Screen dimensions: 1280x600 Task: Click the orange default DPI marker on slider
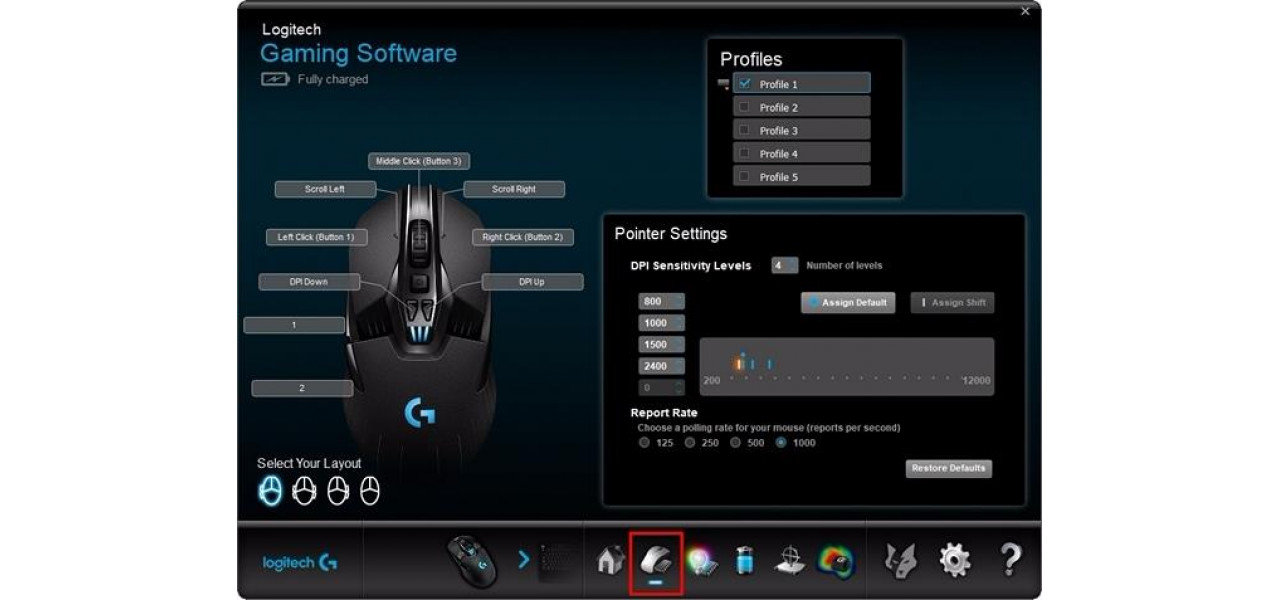click(x=739, y=364)
